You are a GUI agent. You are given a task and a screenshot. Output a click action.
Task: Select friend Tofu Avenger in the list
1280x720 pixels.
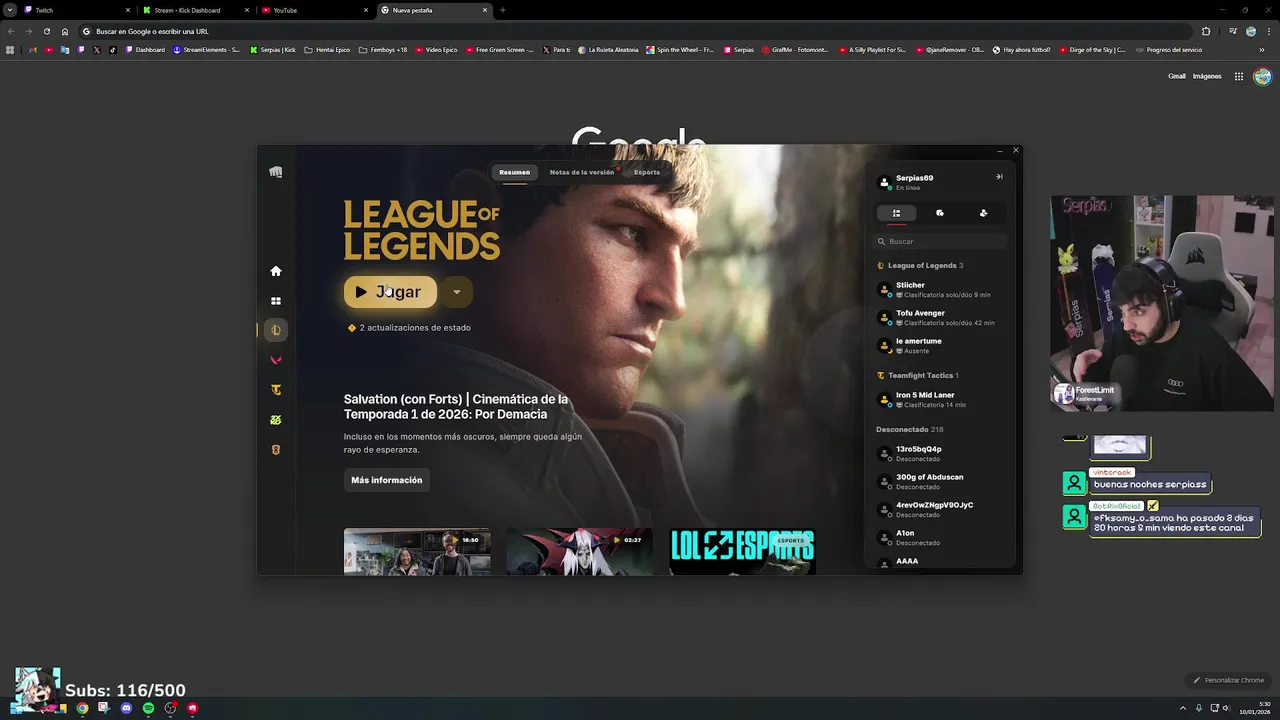(x=941, y=318)
